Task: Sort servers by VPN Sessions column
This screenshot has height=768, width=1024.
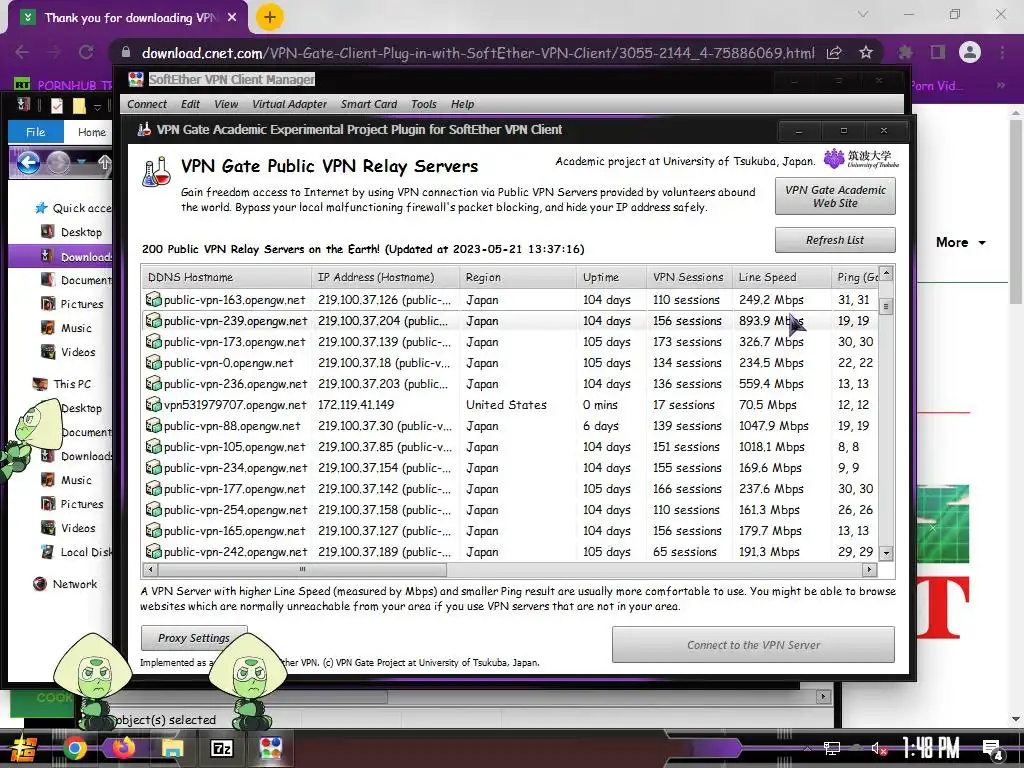Action: click(x=689, y=278)
